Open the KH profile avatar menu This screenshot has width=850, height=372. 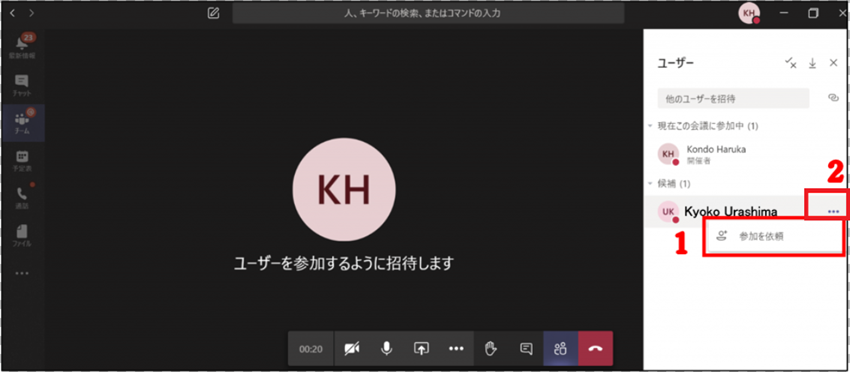click(x=749, y=14)
